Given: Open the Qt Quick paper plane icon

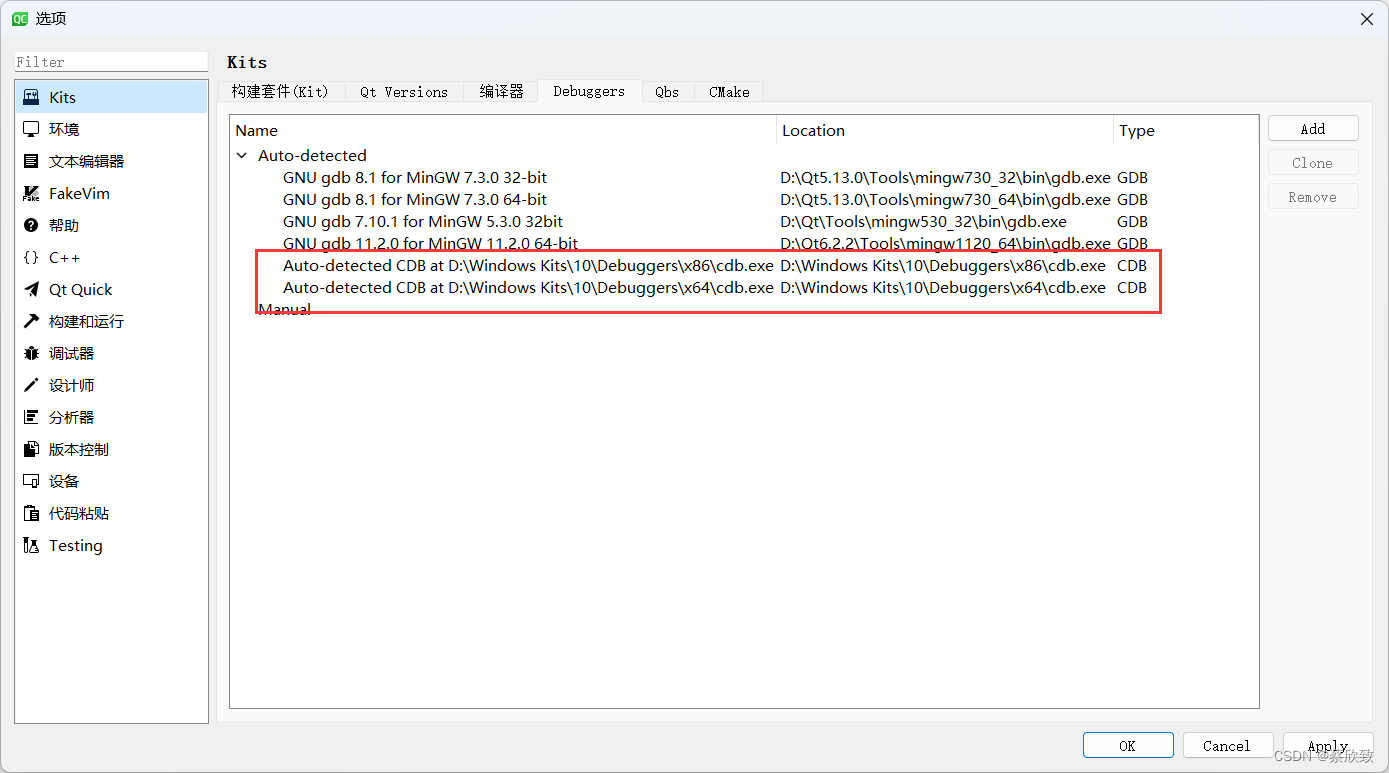Looking at the screenshot, I should coord(31,289).
